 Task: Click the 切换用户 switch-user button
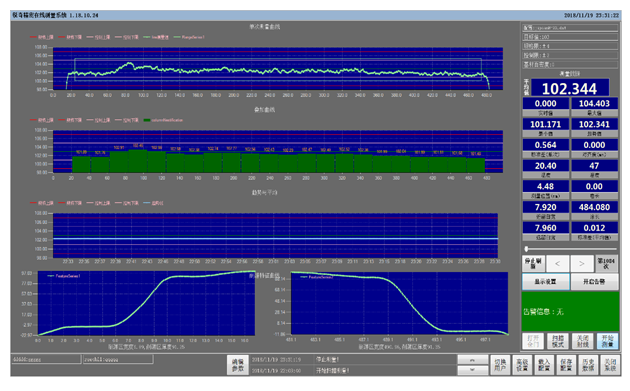(x=500, y=365)
